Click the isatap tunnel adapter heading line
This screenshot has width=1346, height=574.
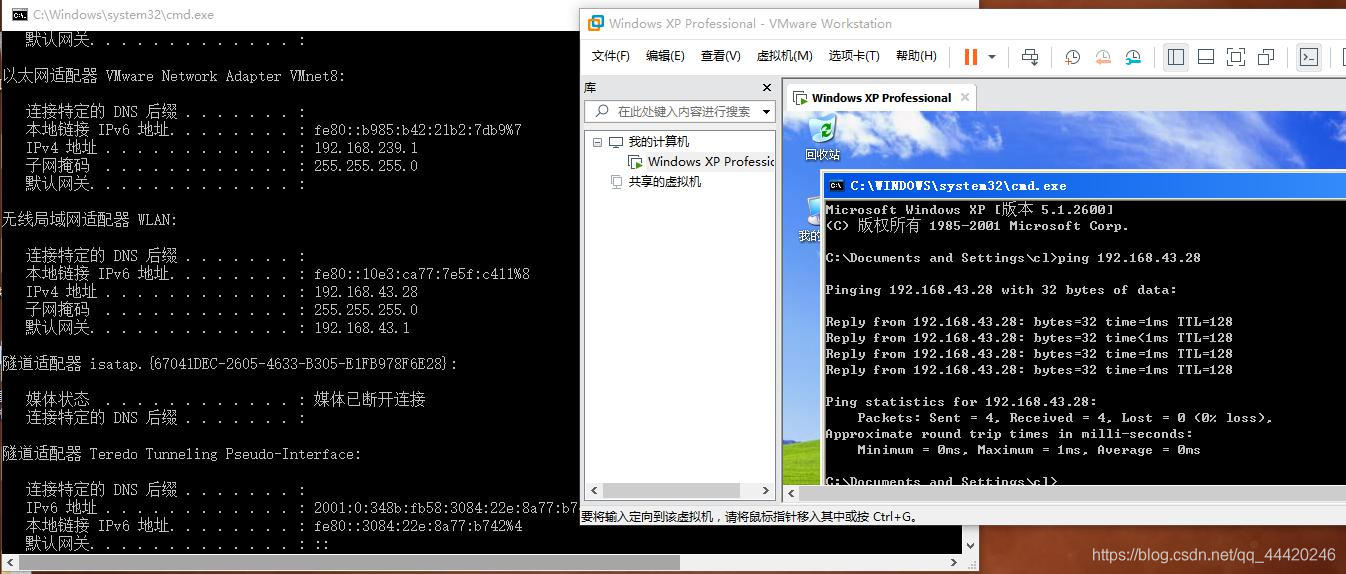coord(230,364)
